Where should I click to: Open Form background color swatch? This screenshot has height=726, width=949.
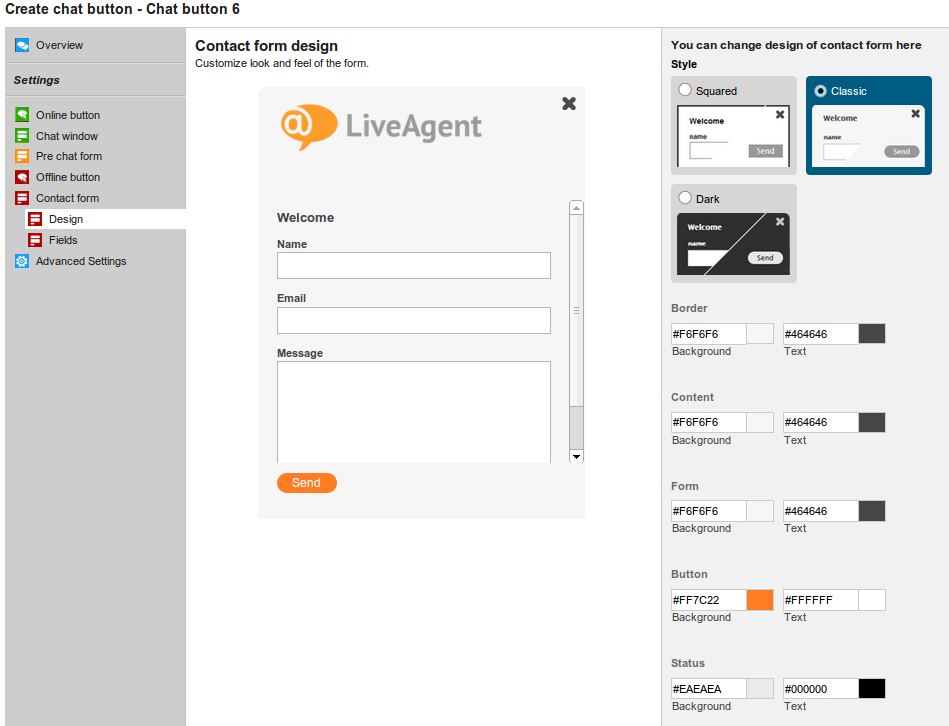(x=760, y=511)
